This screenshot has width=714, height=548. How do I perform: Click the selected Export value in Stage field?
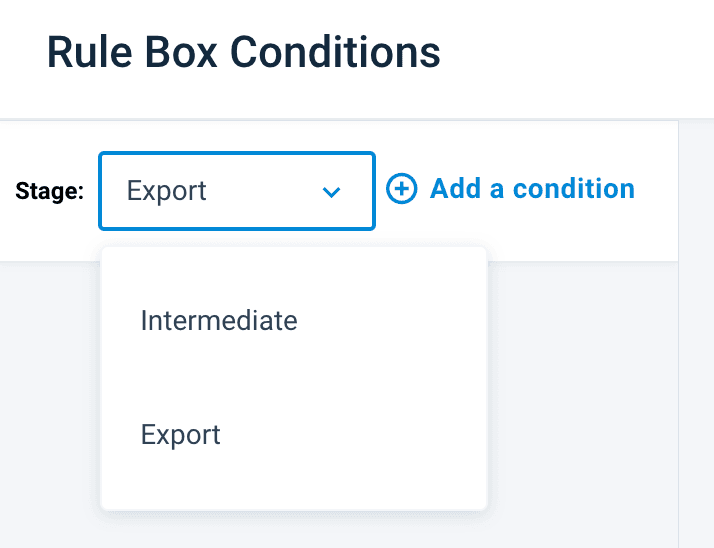(x=167, y=191)
